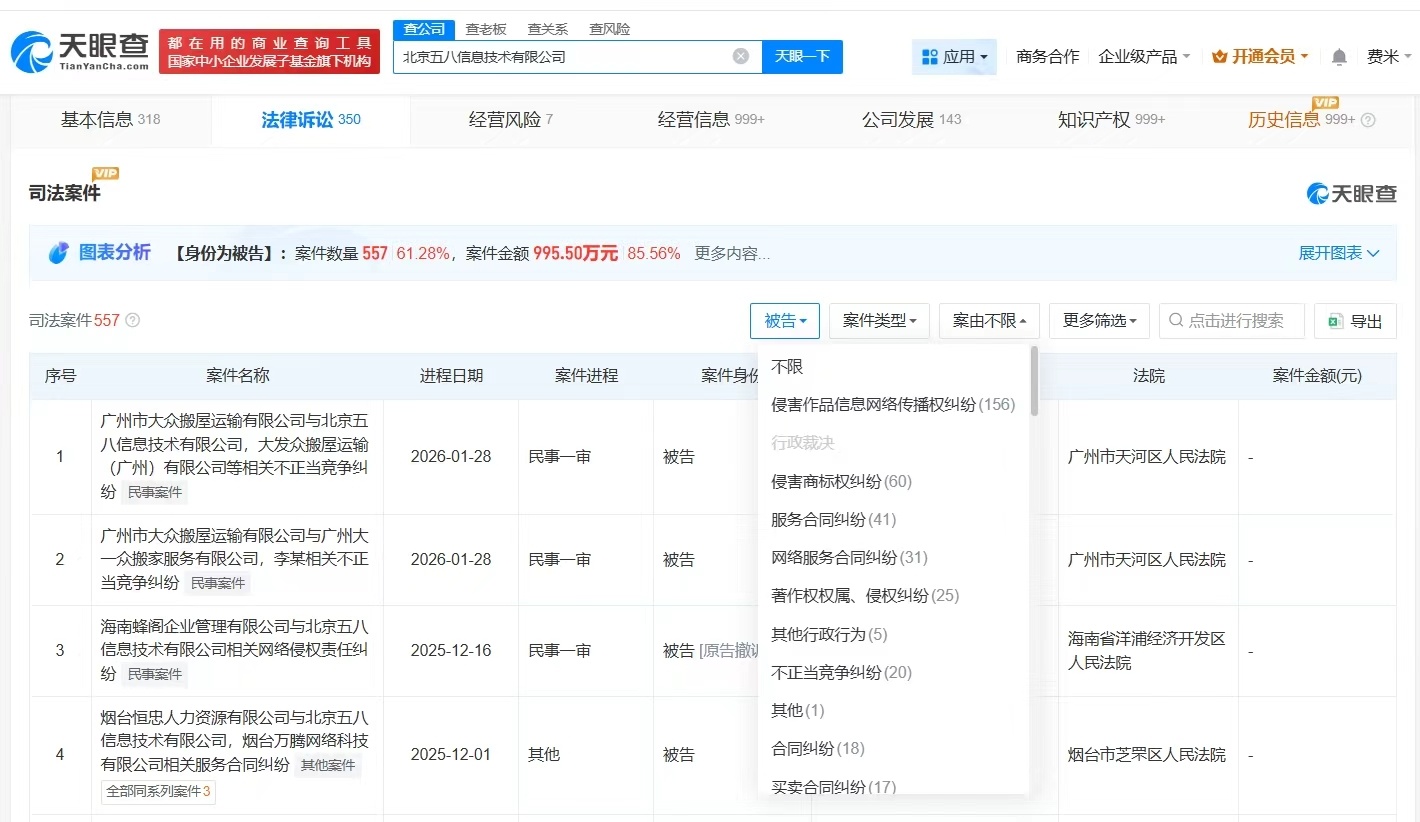The width and height of the screenshot is (1420, 822).
Task: Expand charts via 展开图表
Action: pos(1338,253)
